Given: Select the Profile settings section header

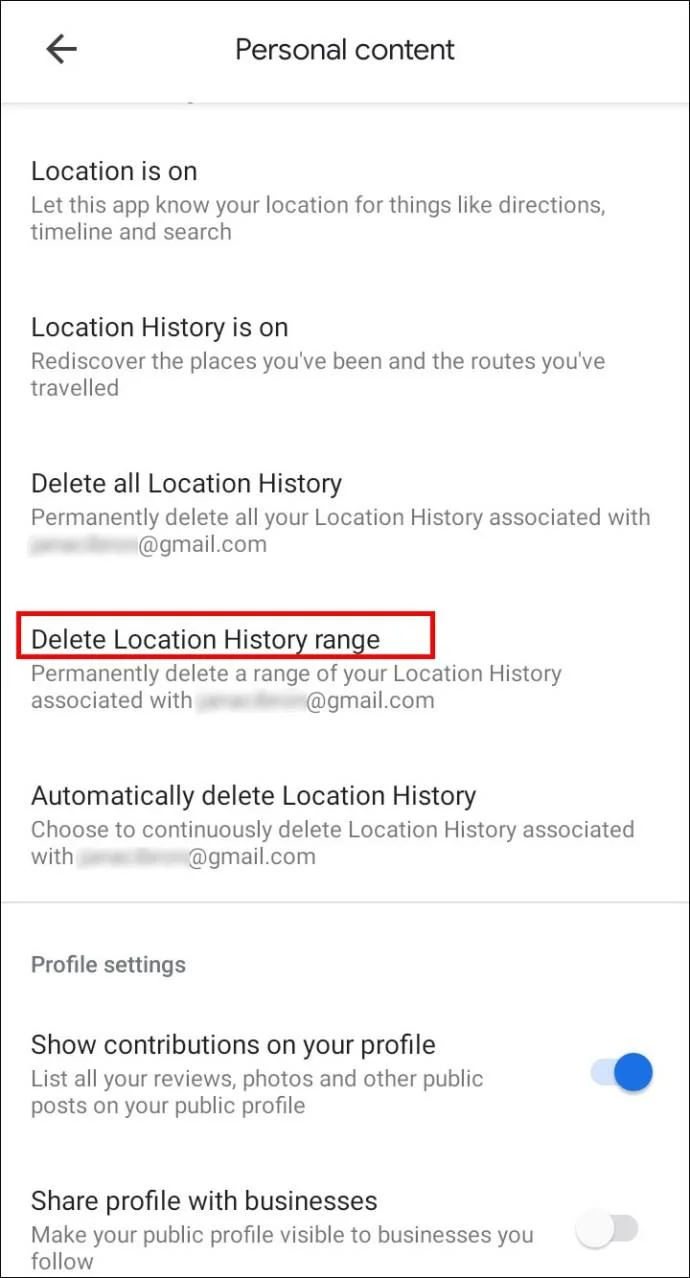Looking at the screenshot, I should 108,964.
